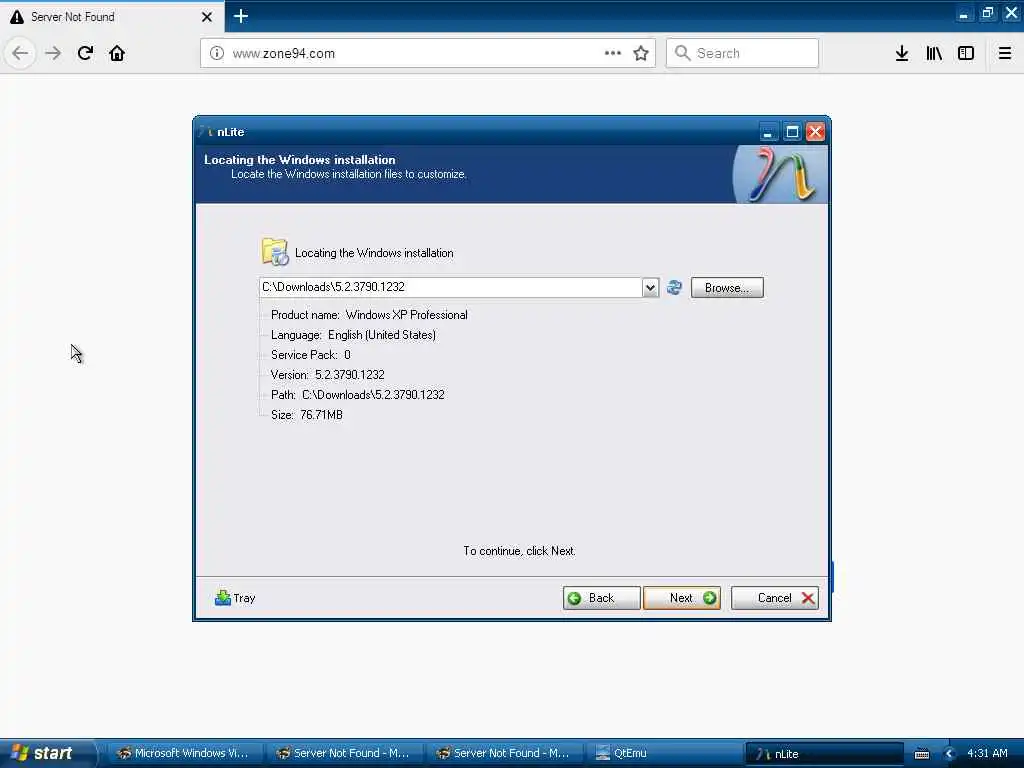Open page actions three-dot menu
Viewport: 1024px width, 768px height.
point(613,53)
